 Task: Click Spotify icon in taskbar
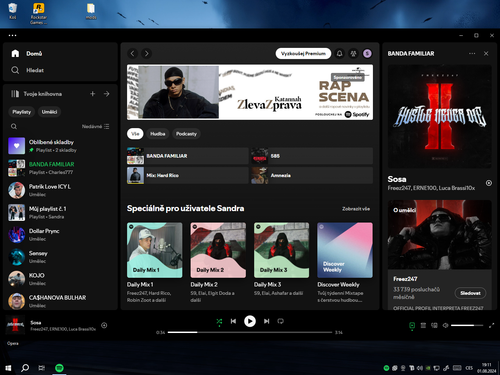[59, 368]
